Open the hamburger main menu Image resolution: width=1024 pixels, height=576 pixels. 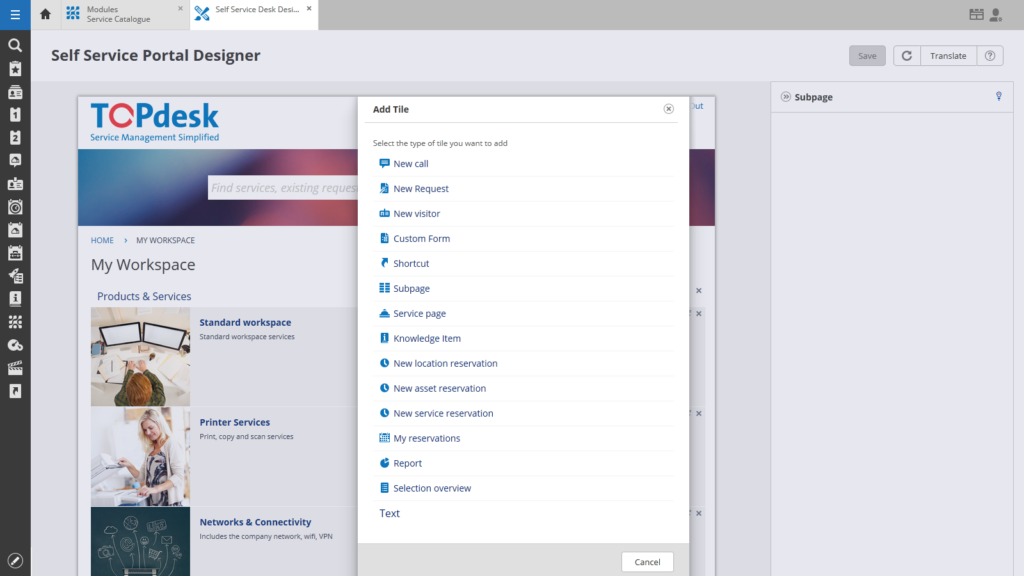point(15,14)
